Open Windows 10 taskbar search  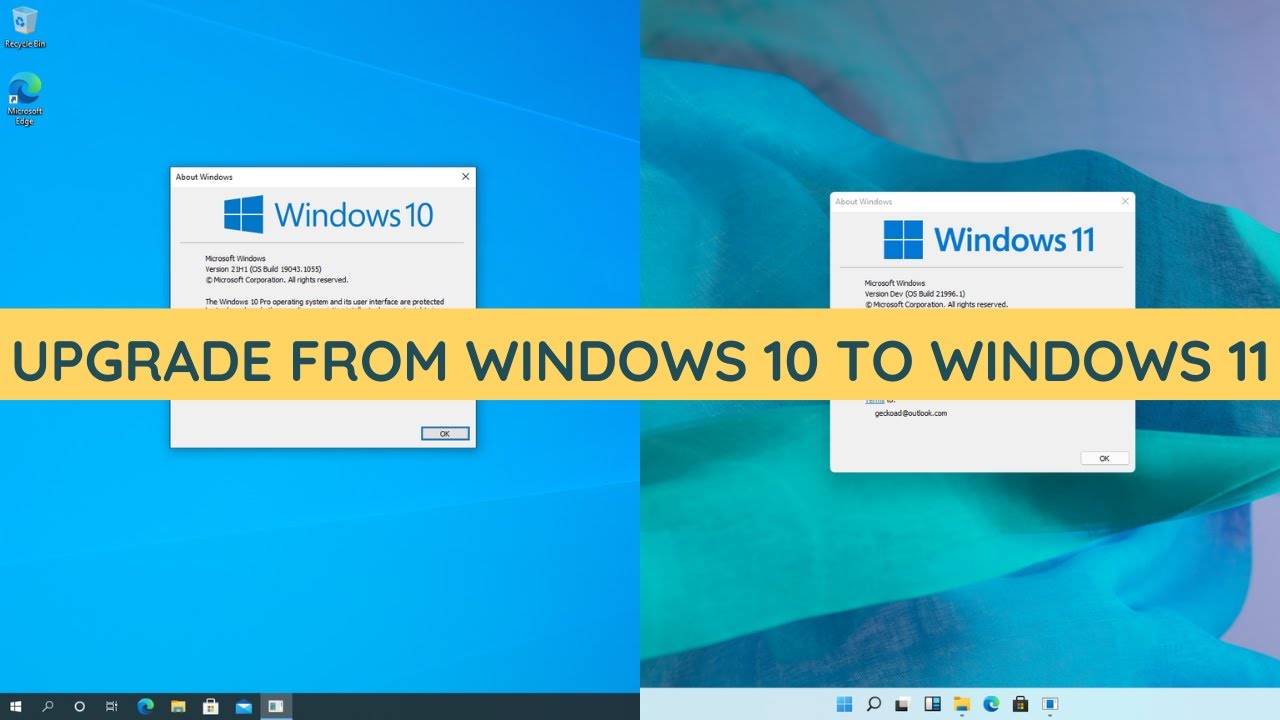pos(48,706)
